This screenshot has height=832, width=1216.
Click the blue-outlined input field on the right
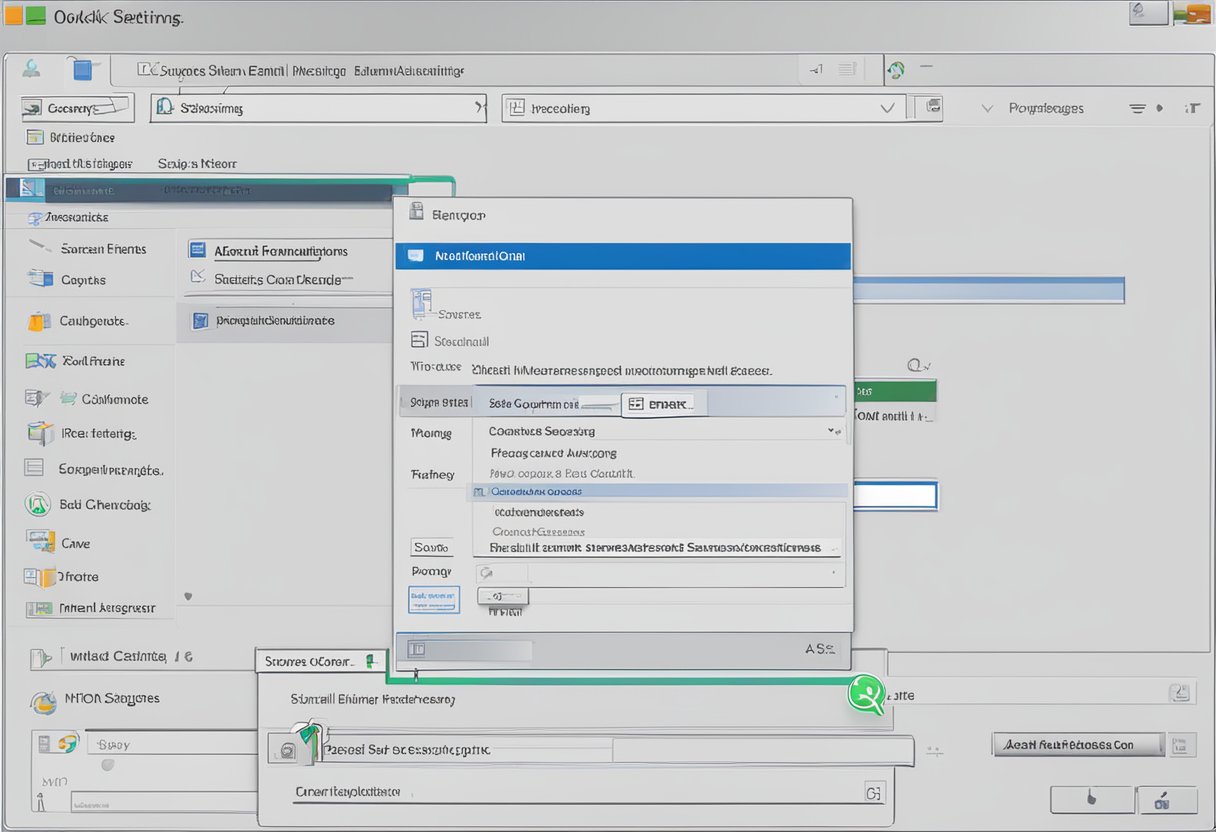(892, 495)
